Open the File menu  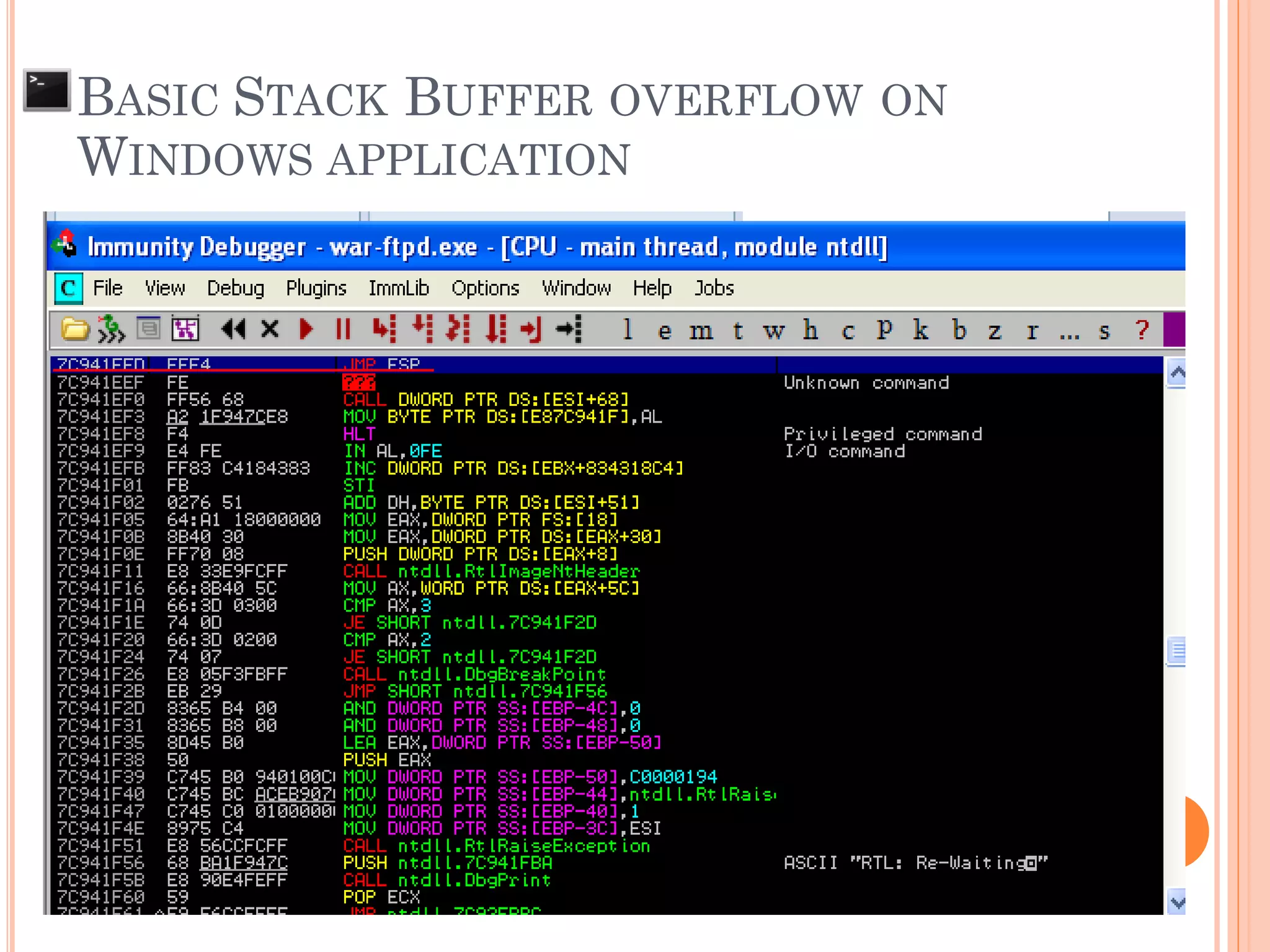coord(108,288)
